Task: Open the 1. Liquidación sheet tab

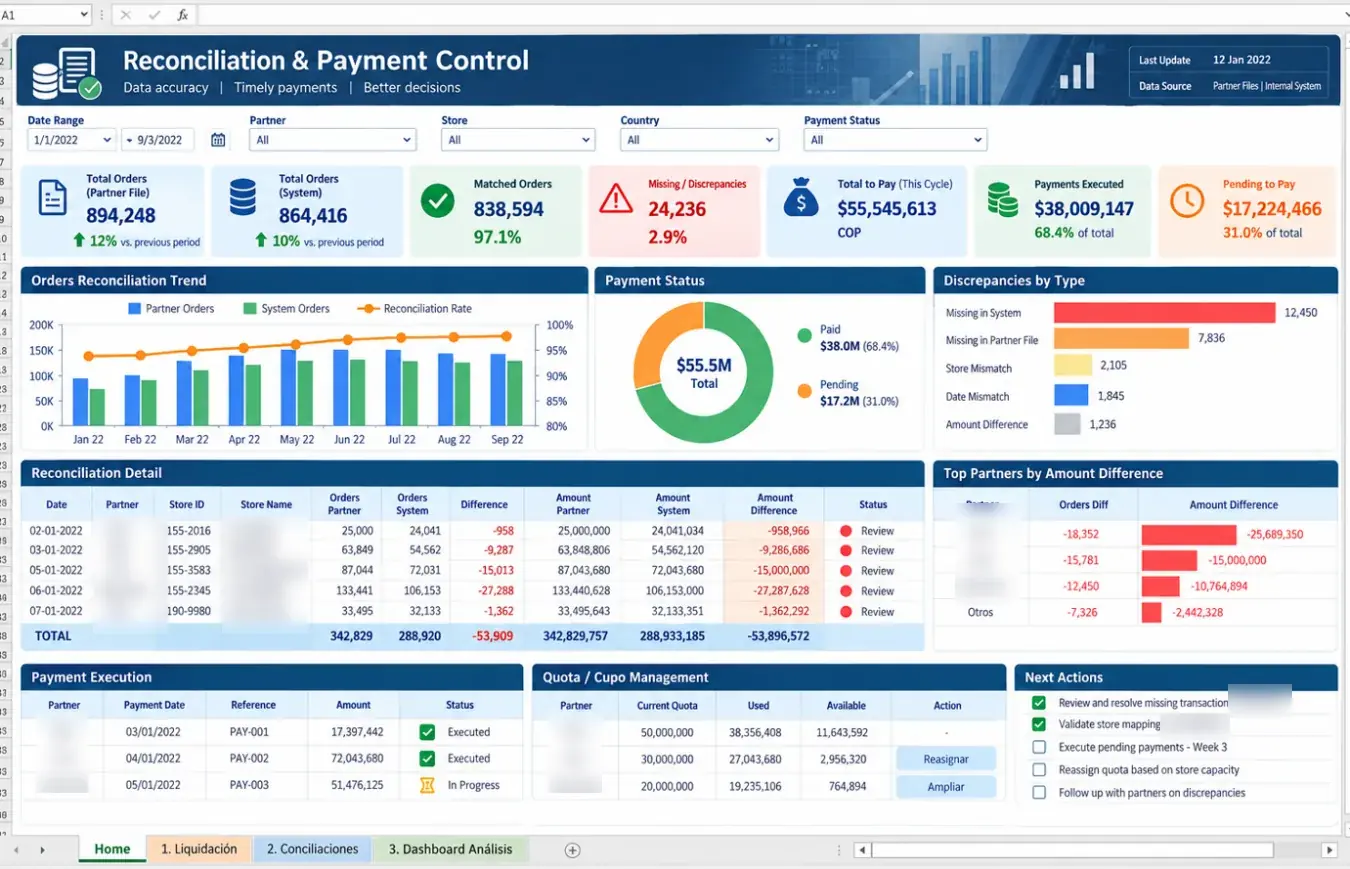Action: (199, 849)
